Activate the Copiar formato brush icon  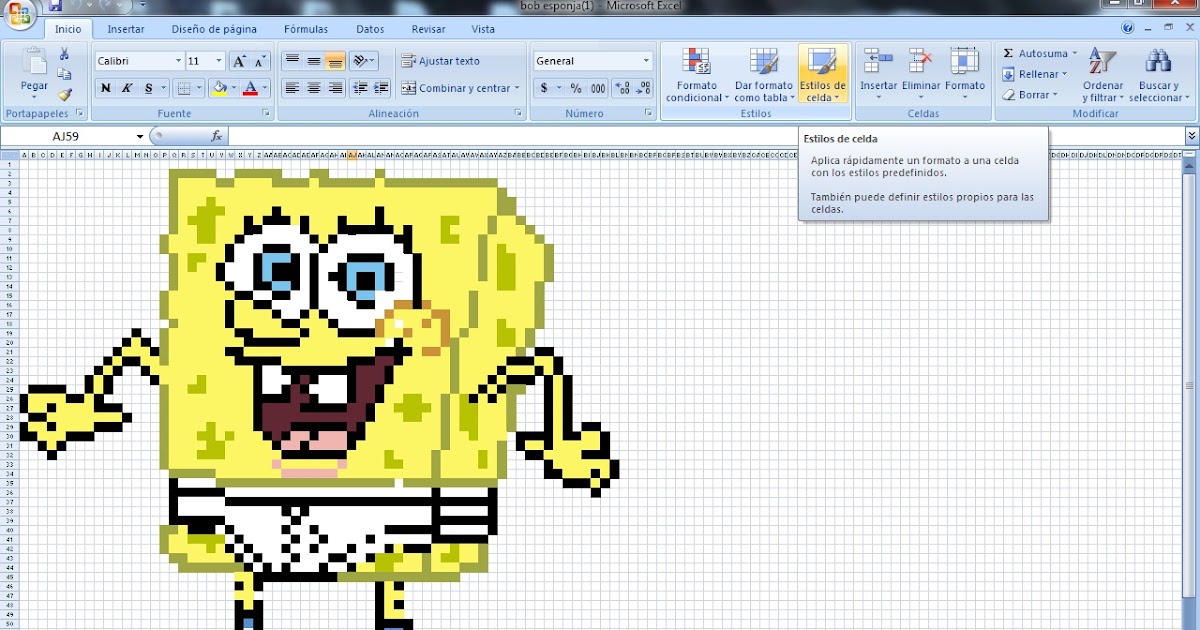[64, 95]
